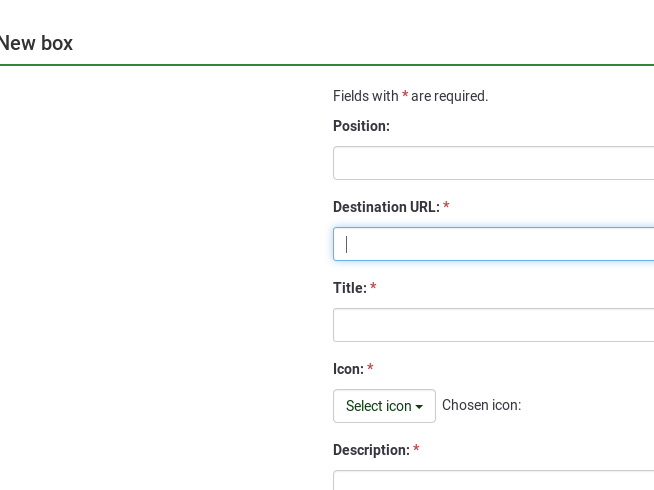
Task: Click the caret arrow on Select icon
Action: [x=419, y=407]
